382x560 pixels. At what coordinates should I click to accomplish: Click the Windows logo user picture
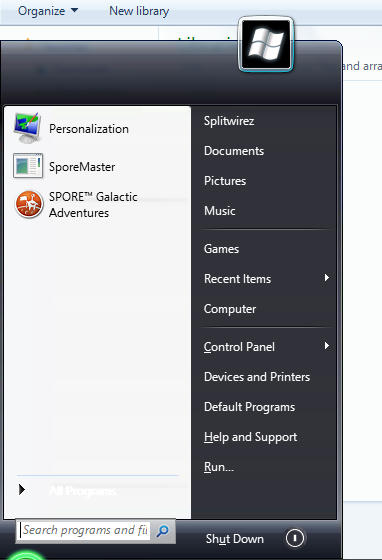(x=266, y=44)
